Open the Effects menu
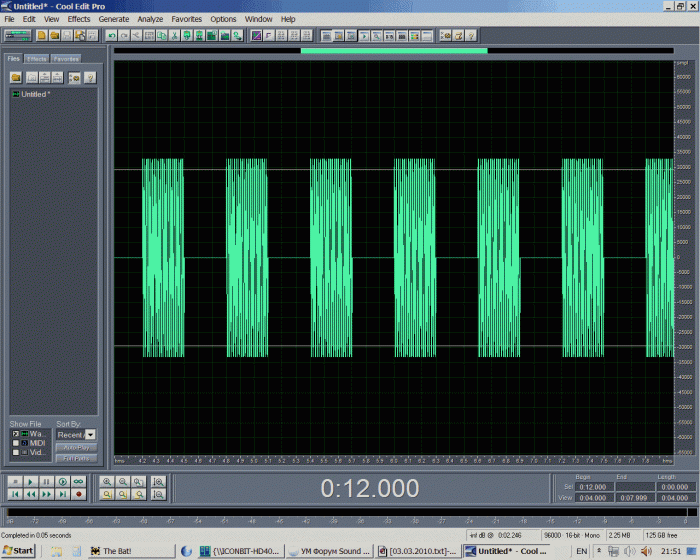 coord(79,19)
